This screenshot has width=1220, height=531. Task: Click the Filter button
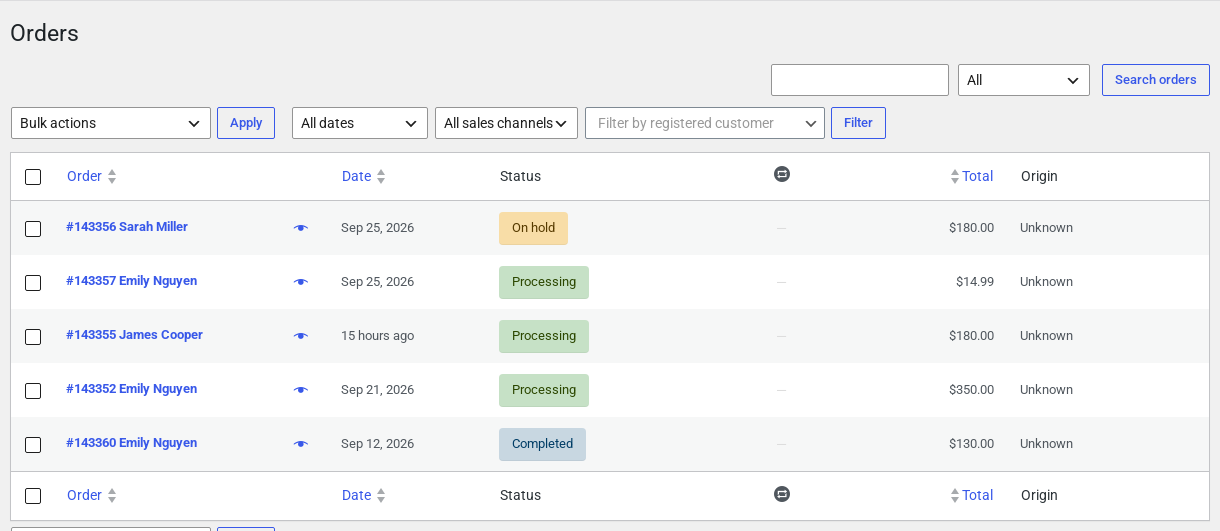coord(858,123)
